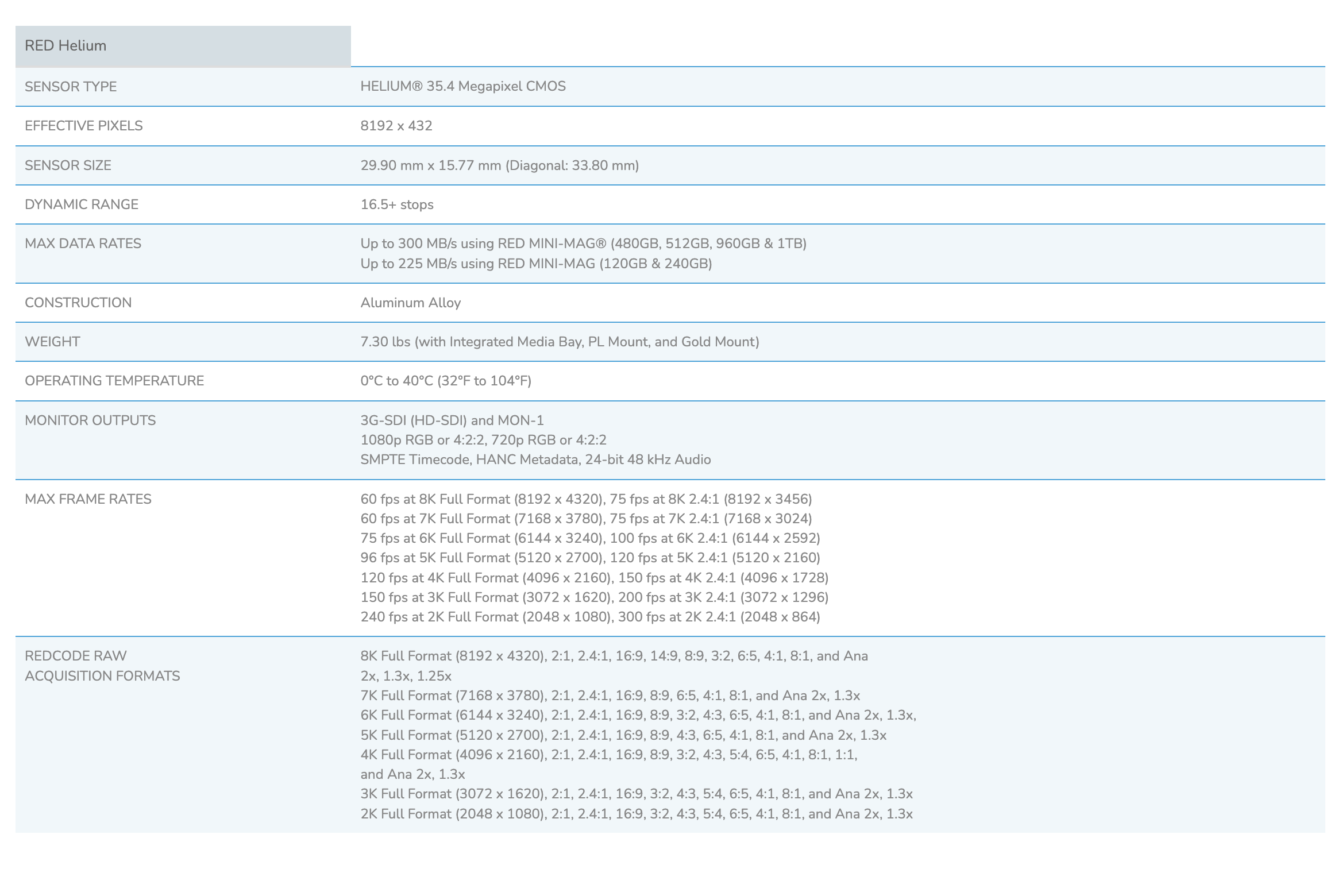Click the '7.30 lbs' weight value
The image size is (1342, 896).
[560, 342]
